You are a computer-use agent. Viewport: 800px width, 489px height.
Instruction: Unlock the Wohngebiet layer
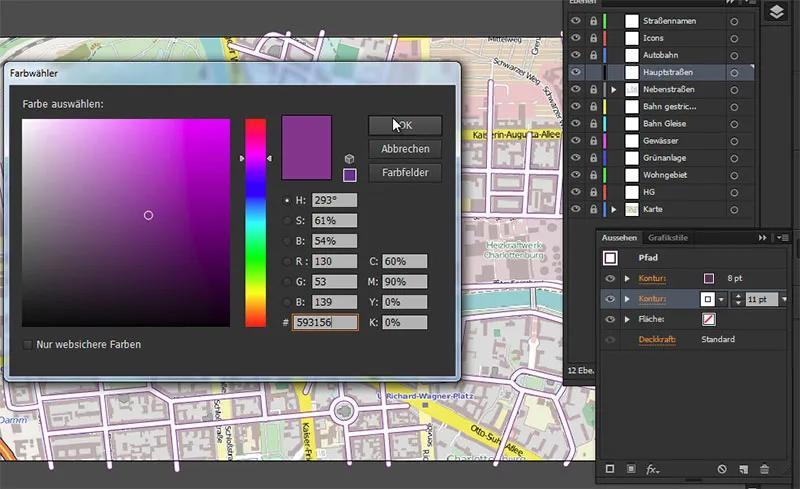593,175
